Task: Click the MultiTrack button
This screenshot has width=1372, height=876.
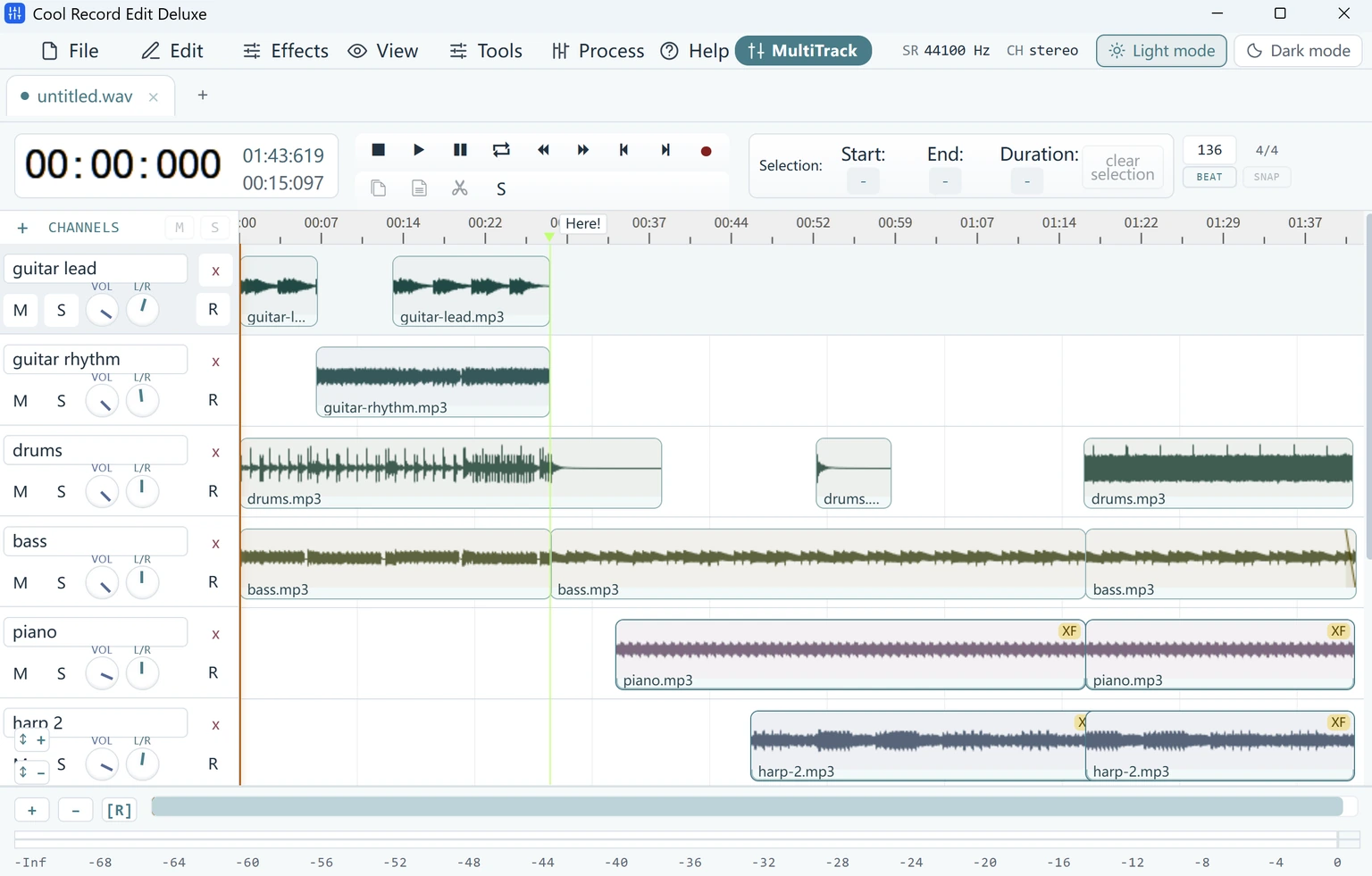Action: click(x=803, y=51)
